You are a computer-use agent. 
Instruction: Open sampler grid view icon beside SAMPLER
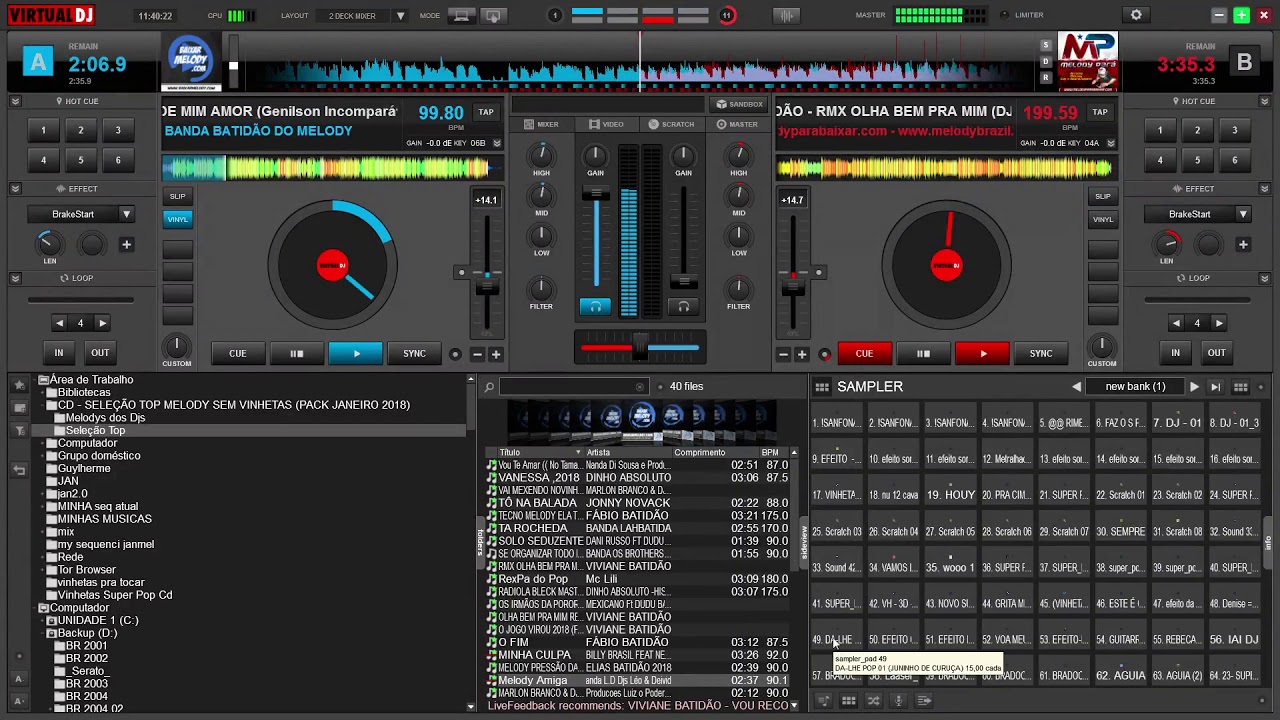(x=822, y=387)
